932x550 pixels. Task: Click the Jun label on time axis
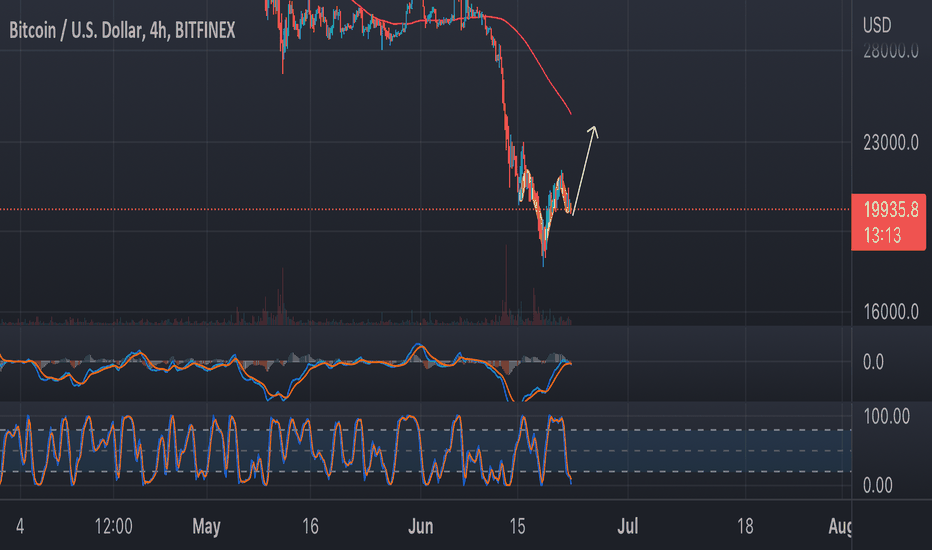(420, 526)
